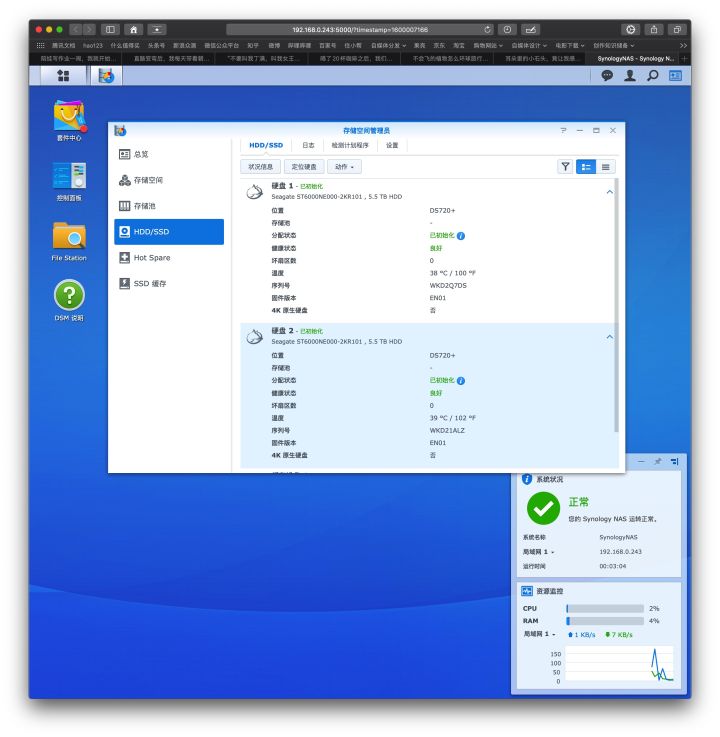Image resolution: width=720 pixels, height=737 pixels.
Task: Select HDD/SSD in sidebar
Action: tap(169, 232)
